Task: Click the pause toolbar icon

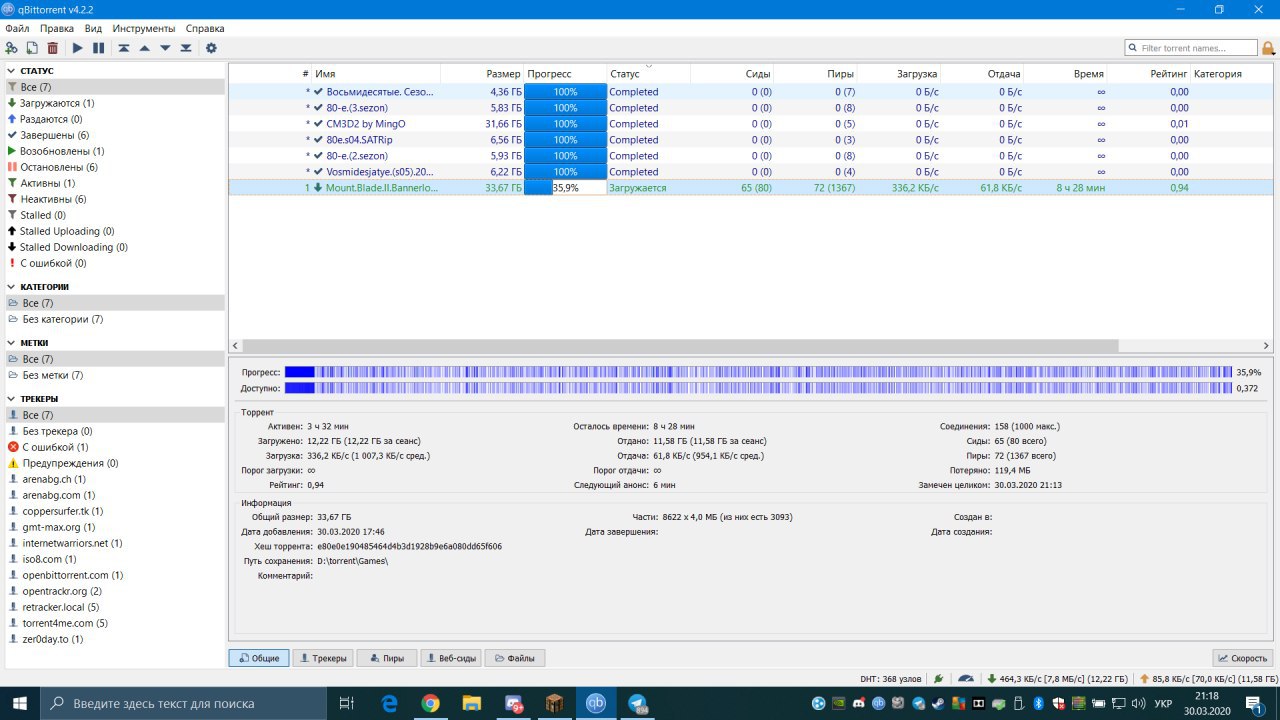Action: tap(98, 48)
